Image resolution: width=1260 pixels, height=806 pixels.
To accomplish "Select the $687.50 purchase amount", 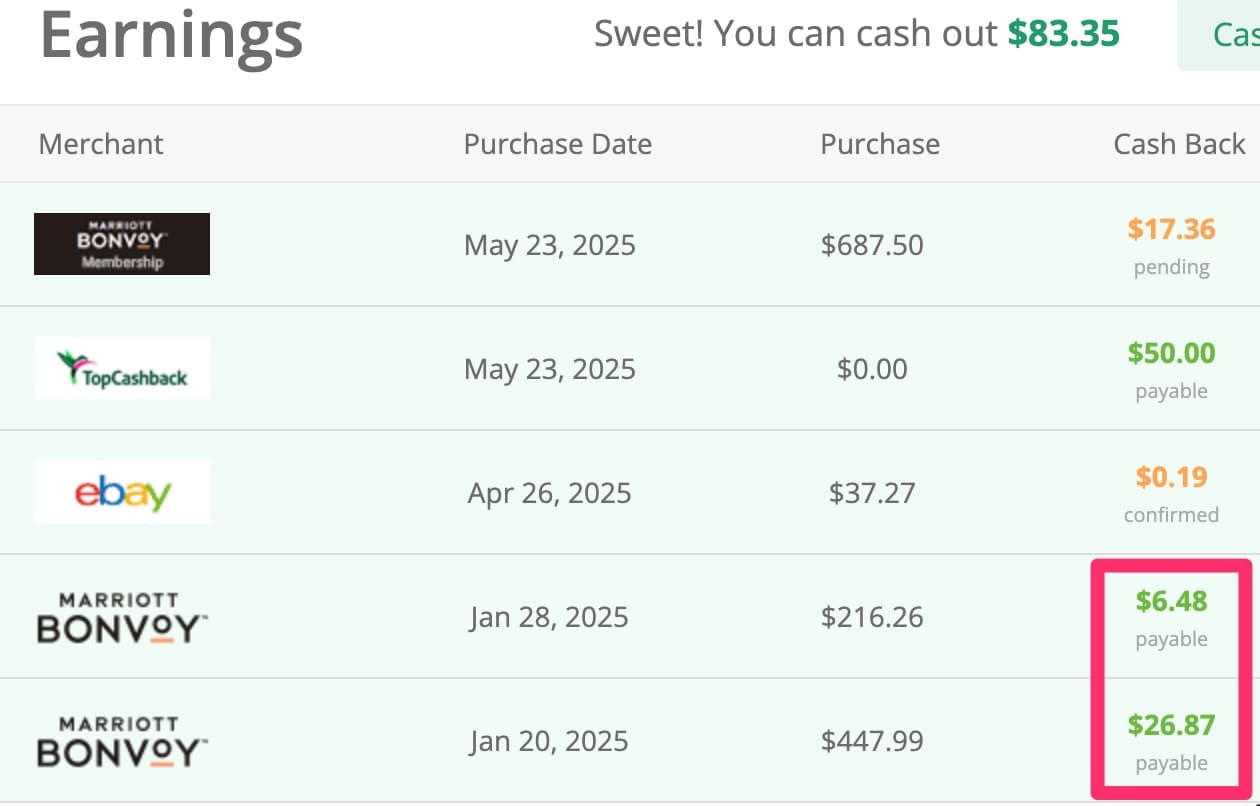I will tap(872, 245).
